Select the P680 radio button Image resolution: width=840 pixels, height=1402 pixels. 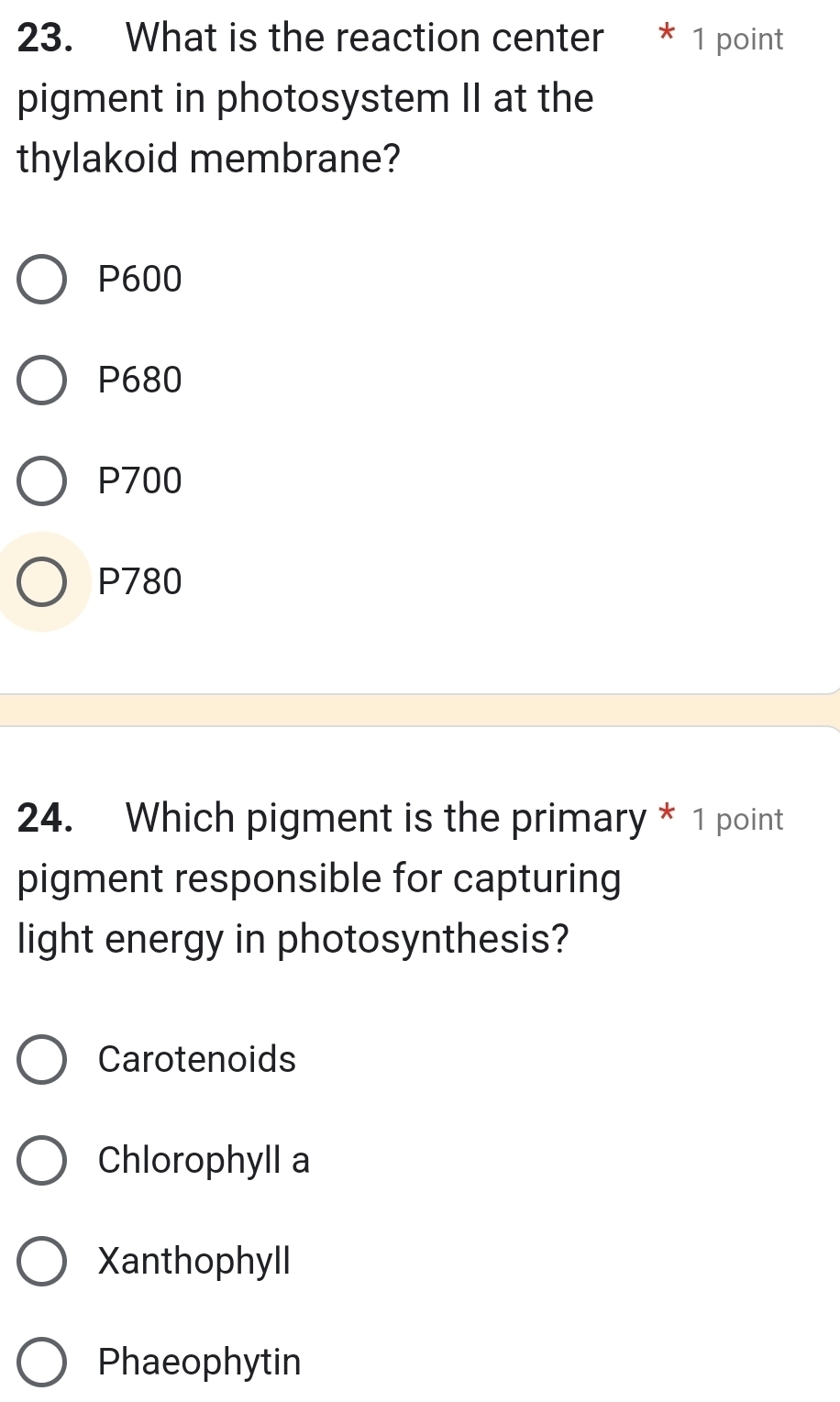(41, 381)
